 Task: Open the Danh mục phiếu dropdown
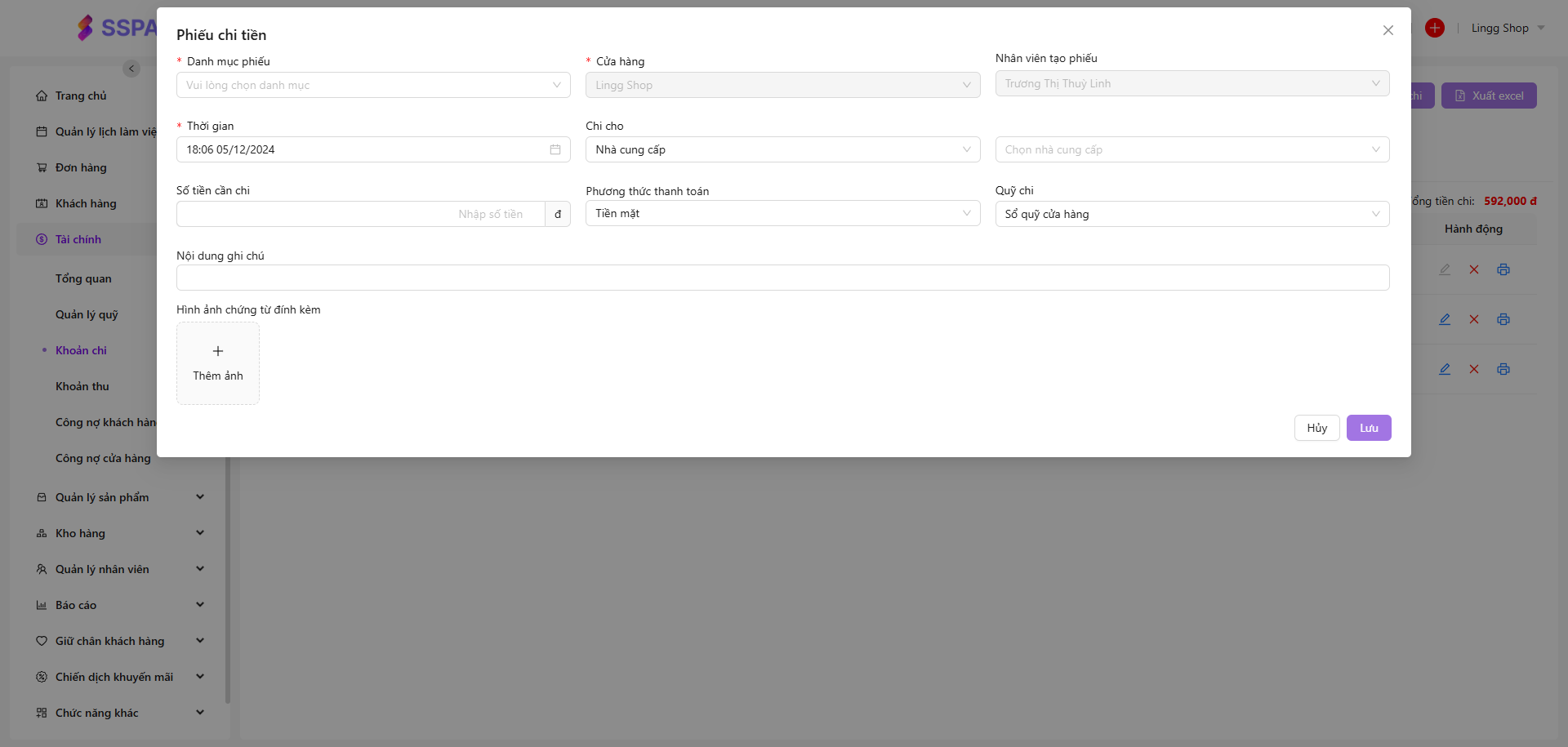tap(373, 85)
